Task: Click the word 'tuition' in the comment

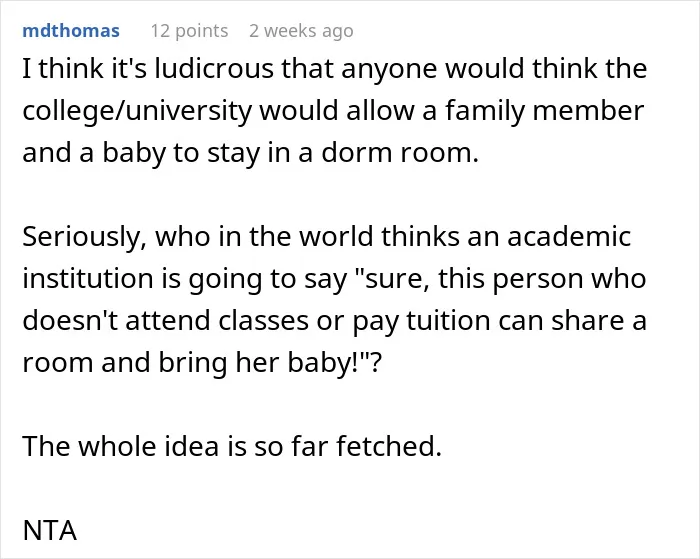Action: click(448, 320)
